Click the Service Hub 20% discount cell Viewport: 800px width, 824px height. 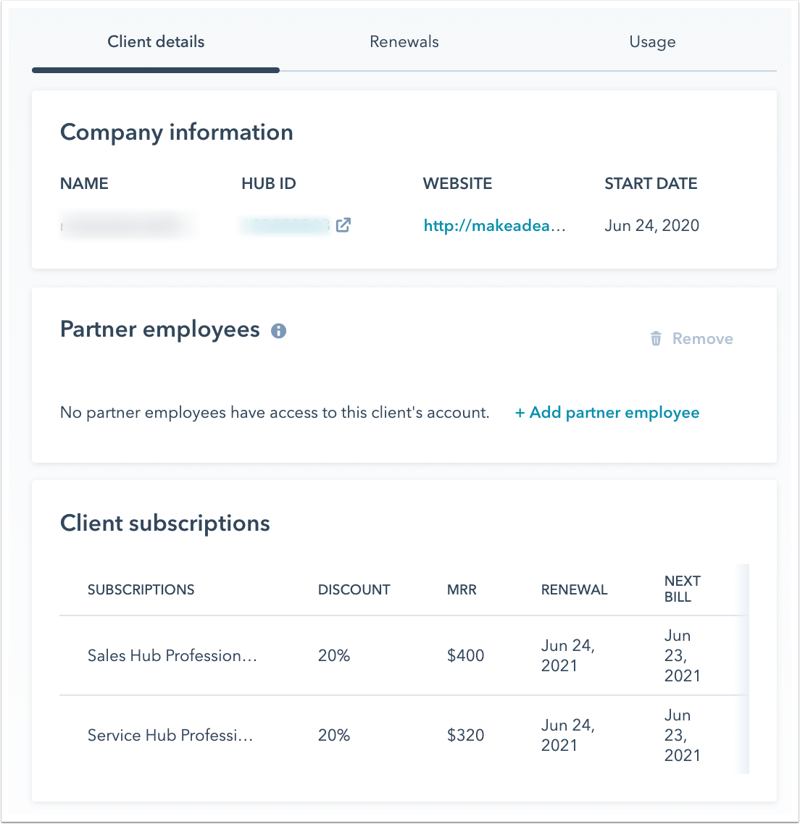(334, 735)
